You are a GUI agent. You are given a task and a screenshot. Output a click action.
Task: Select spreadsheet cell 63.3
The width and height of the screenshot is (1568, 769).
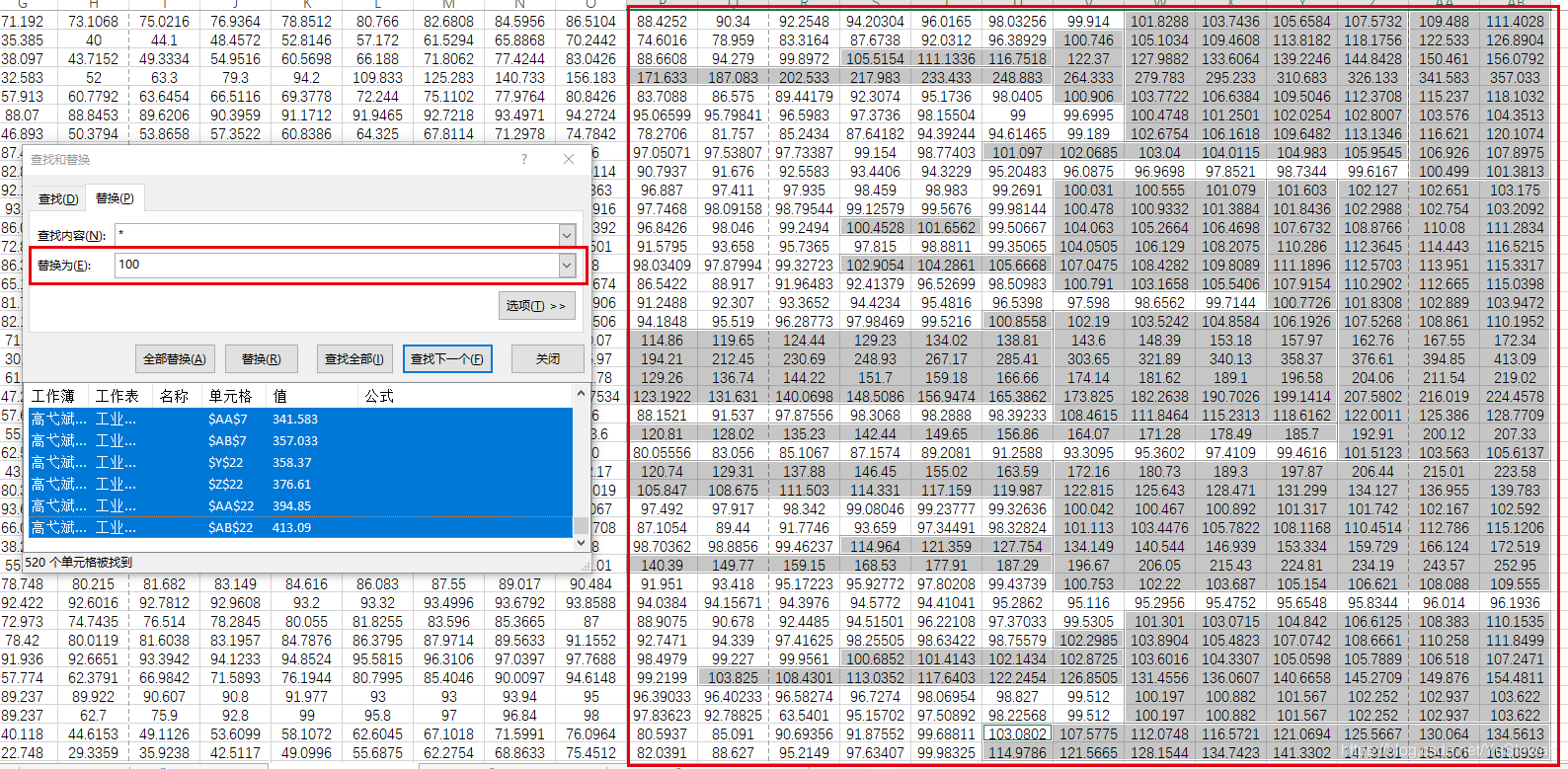tap(164, 78)
